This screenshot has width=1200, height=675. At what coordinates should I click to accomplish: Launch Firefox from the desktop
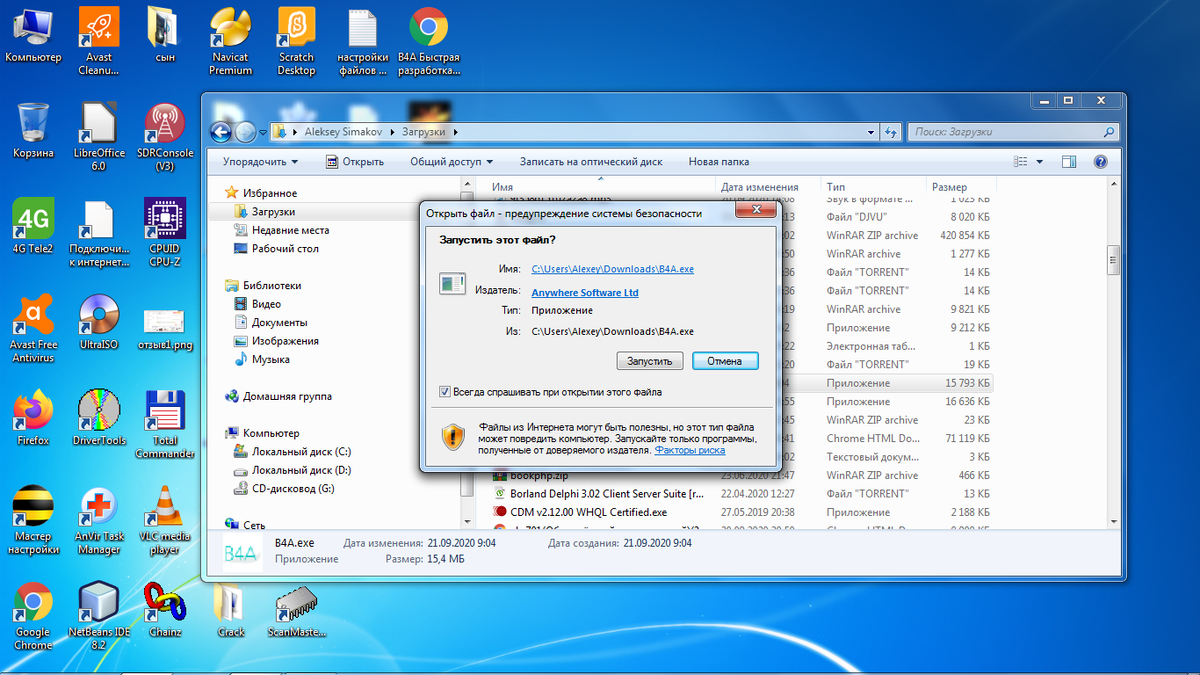pos(33,418)
